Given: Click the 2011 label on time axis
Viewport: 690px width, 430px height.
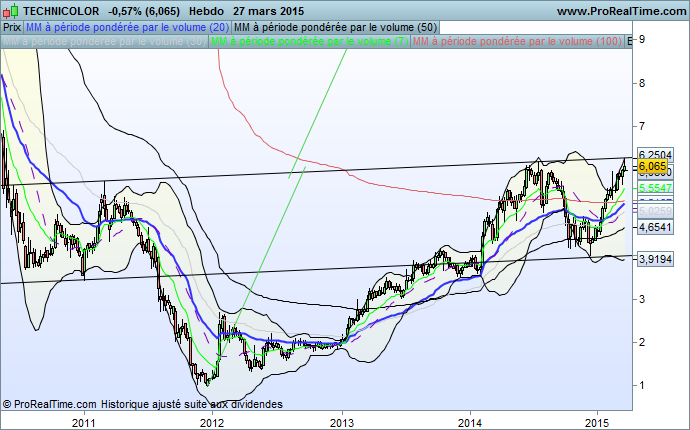Looking at the screenshot, I should pyautogui.click(x=84, y=423).
